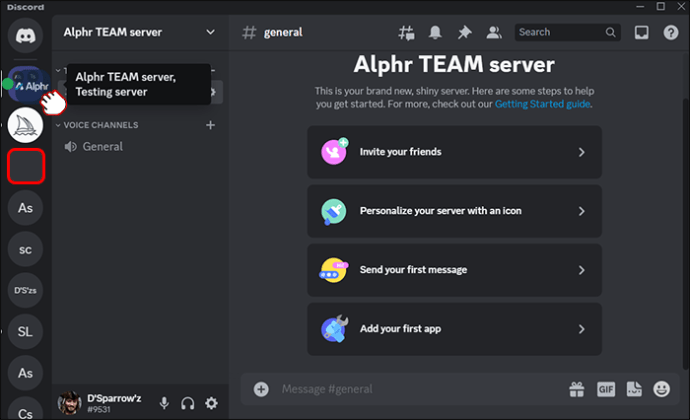
Task: Open the GIF picker
Action: pyautogui.click(x=606, y=389)
